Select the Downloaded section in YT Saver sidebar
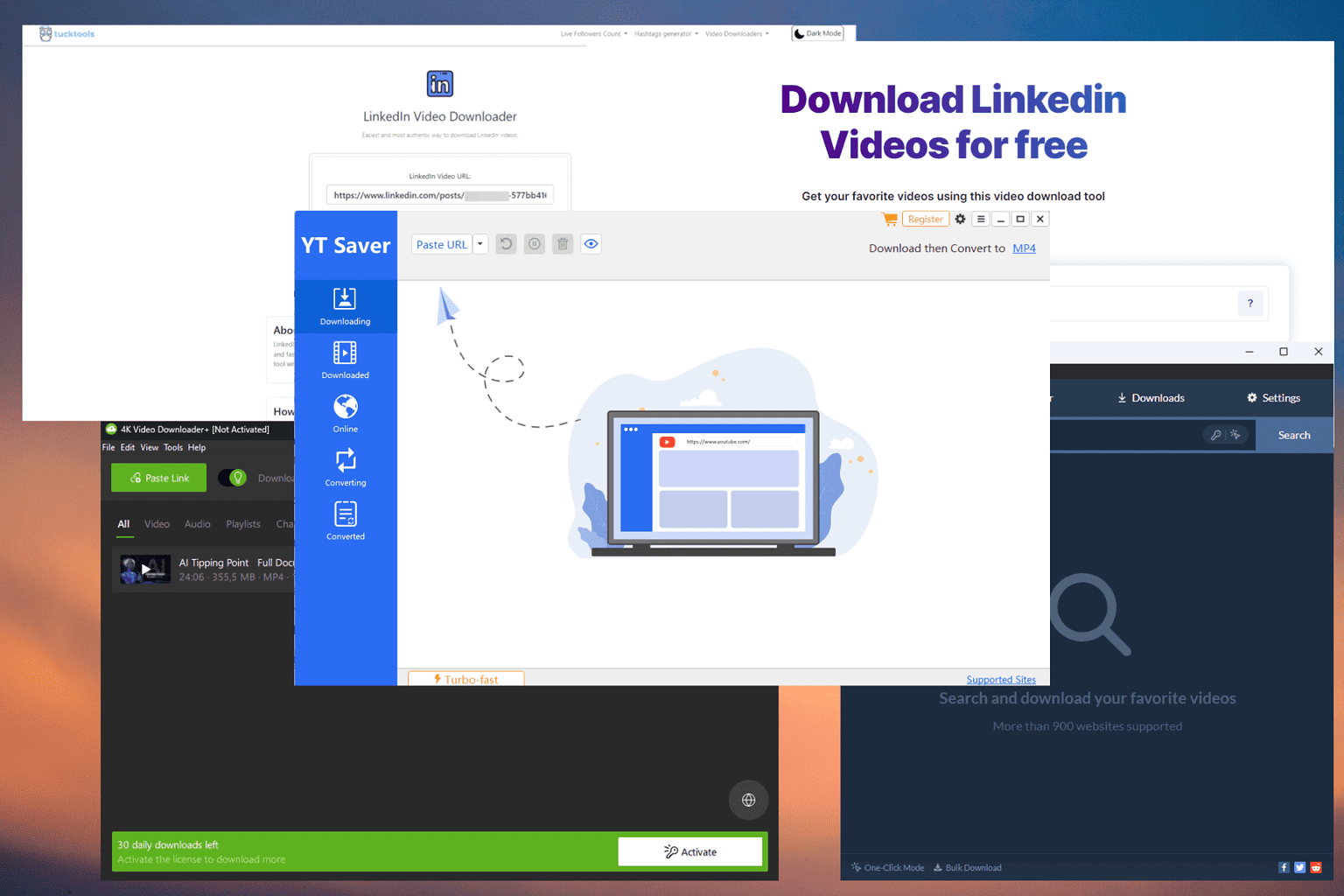Screen dimensions: 1344x896 pyautogui.click(x=345, y=359)
